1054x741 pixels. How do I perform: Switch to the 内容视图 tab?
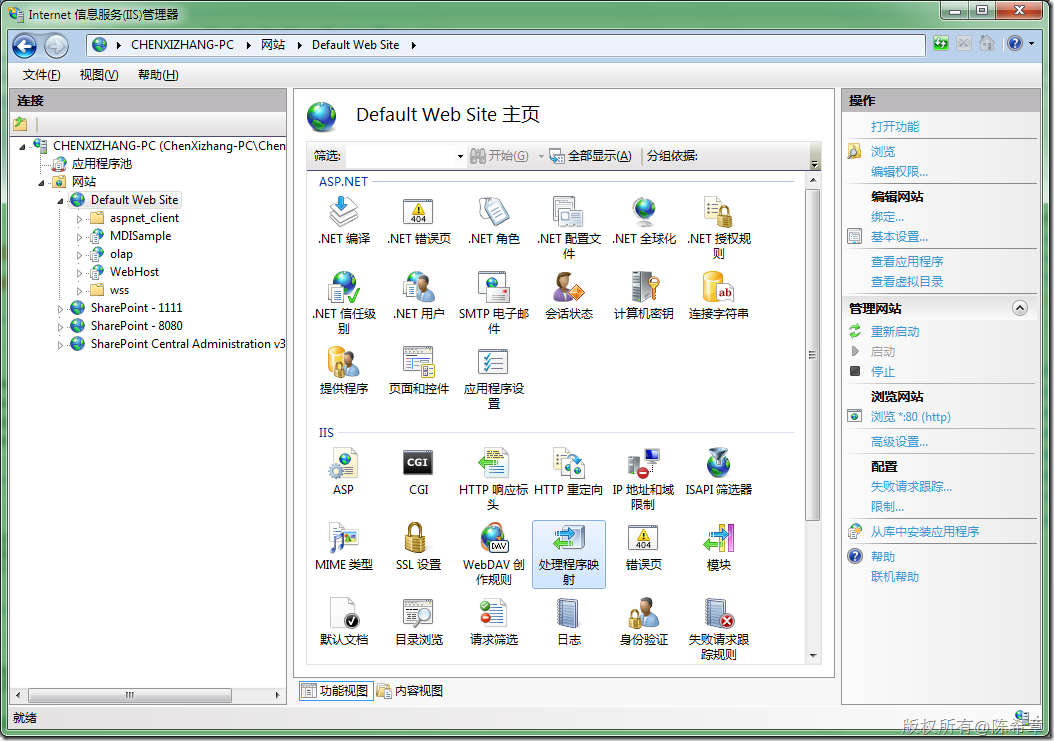(x=410, y=691)
